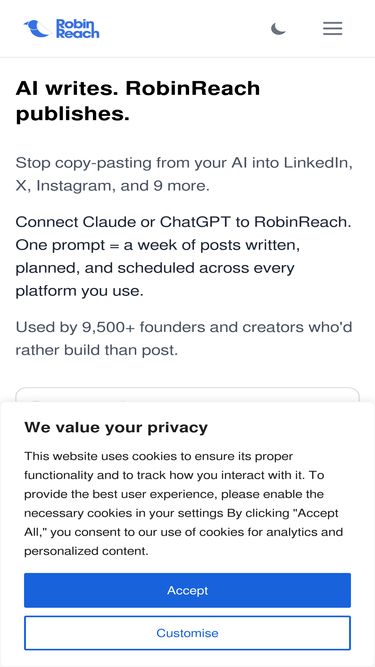Select the 'We value your privacy' heading
375x667 pixels.
[x=116, y=427]
